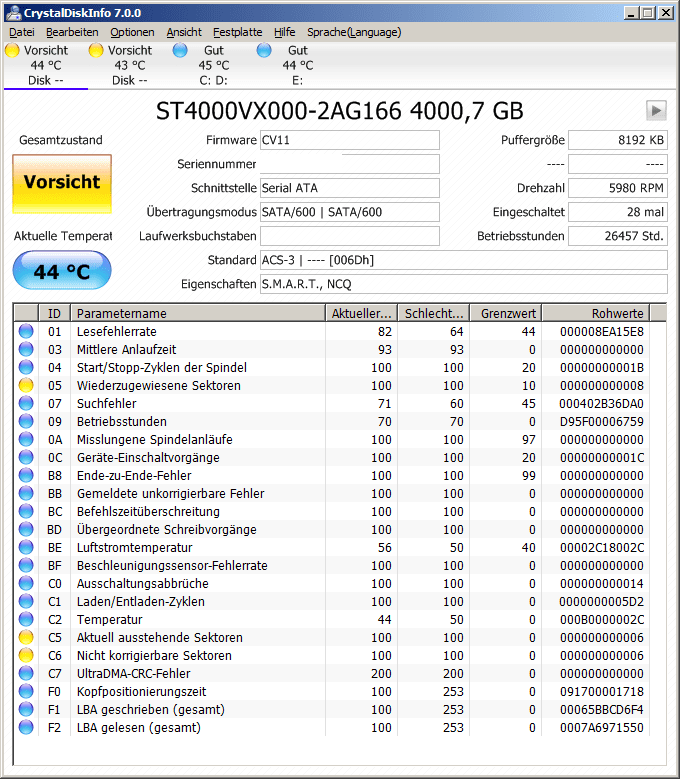Click the 44 °C temperature button
This screenshot has width=680, height=779.
click(x=62, y=270)
